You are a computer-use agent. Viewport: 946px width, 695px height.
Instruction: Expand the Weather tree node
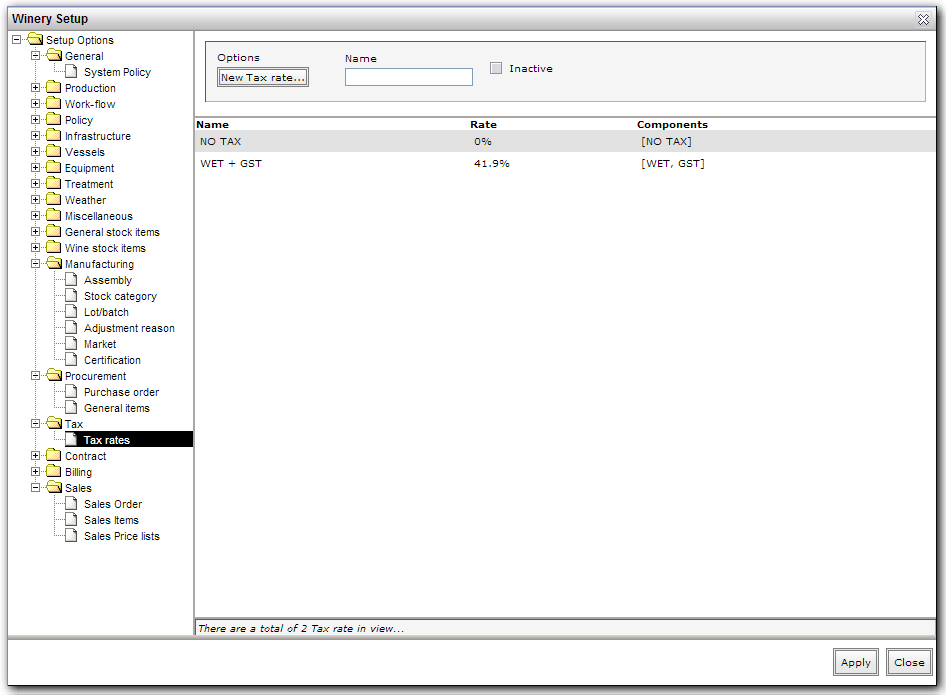tap(36, 200)
